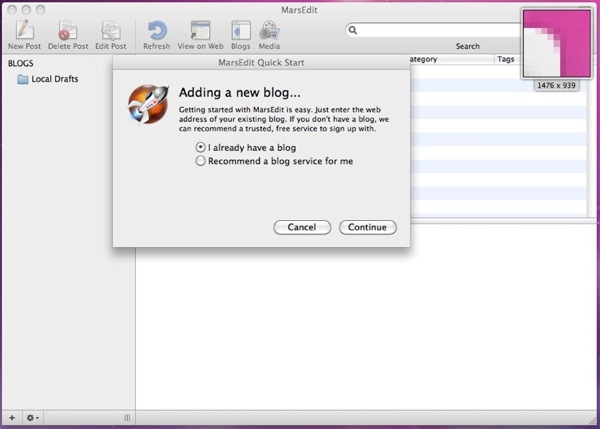Toggle the Blogs sidebar icon
Image resolution: width=600 pixels, height=429 pixels.
tap(241, 31)
